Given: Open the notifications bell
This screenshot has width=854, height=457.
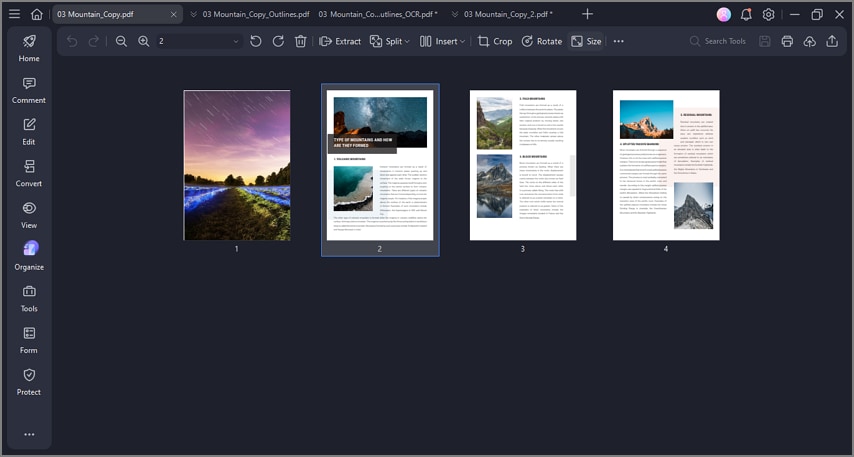Looking at the screenshot, I should click(746, 15).
